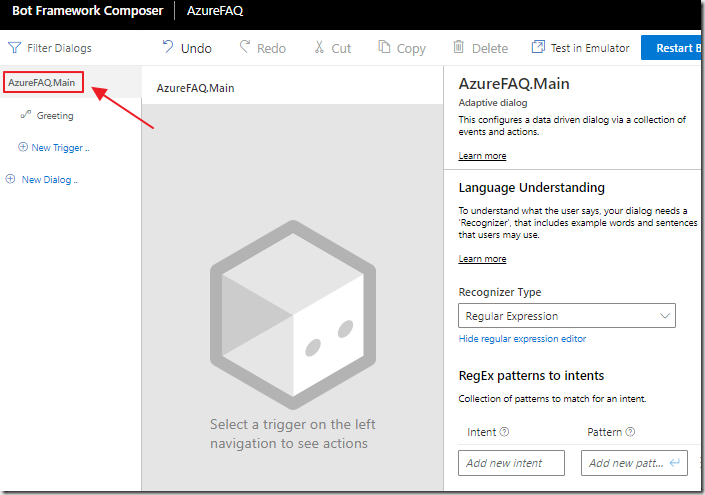The width and height of the screenshot is (705, 495).
Task: Focus the Add new pattern field
Action: click(634, 463)
